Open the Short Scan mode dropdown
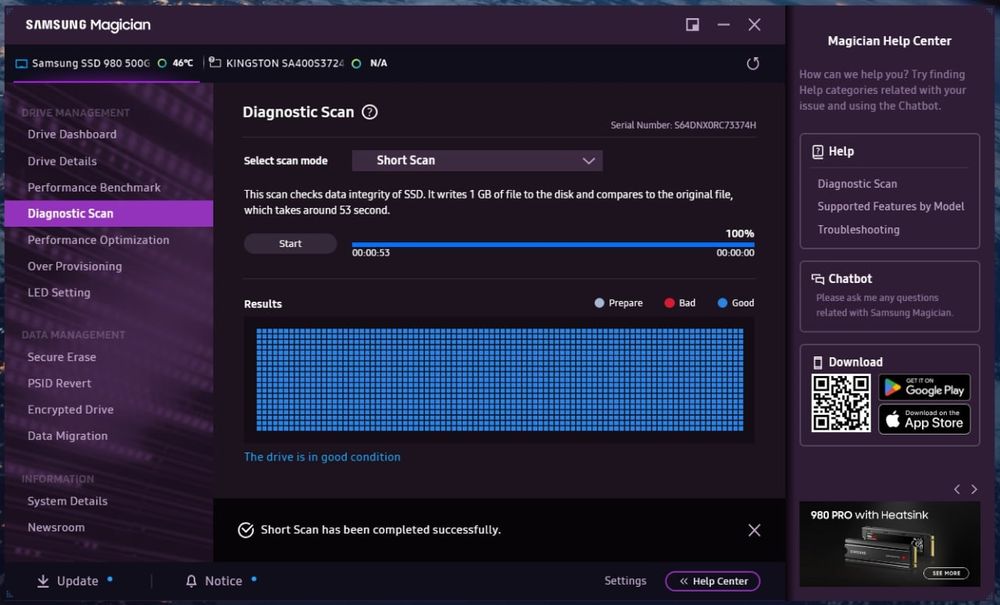The image size is (1000, 605). (477, 161)
